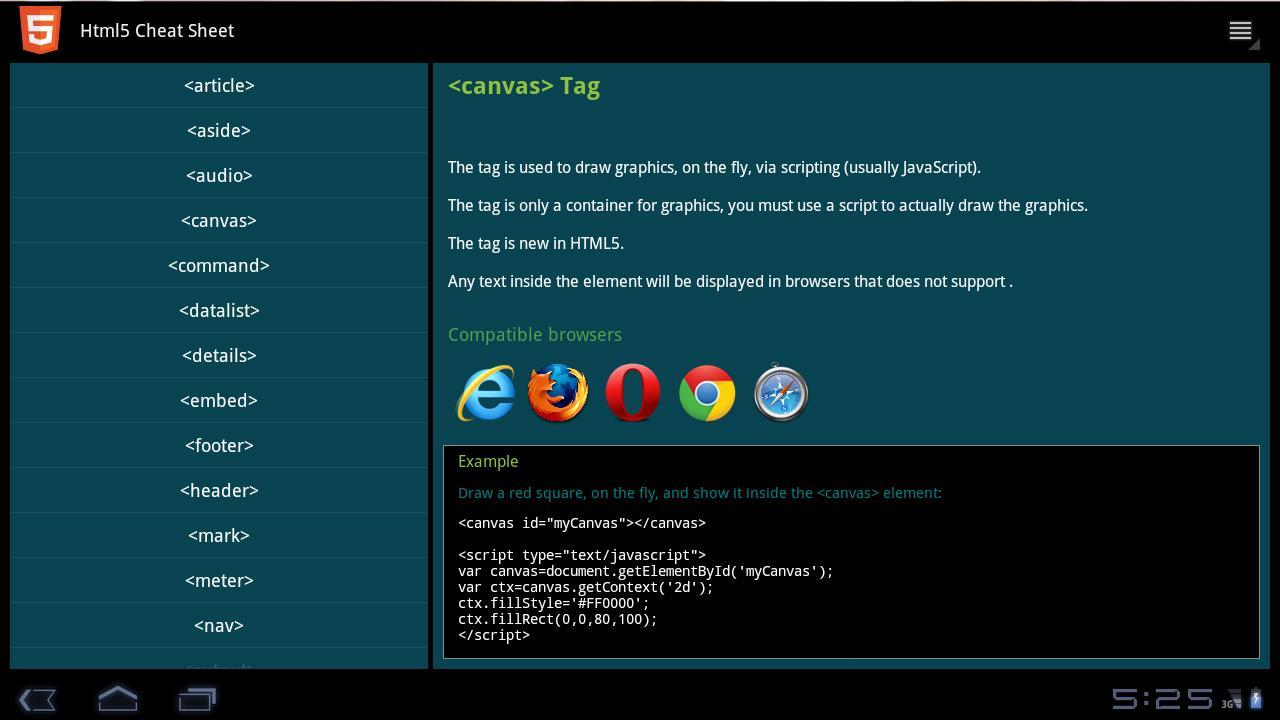1280x720 pixels.
Task: Open the <datalist> tag page
Action: (x=219, y=310)
